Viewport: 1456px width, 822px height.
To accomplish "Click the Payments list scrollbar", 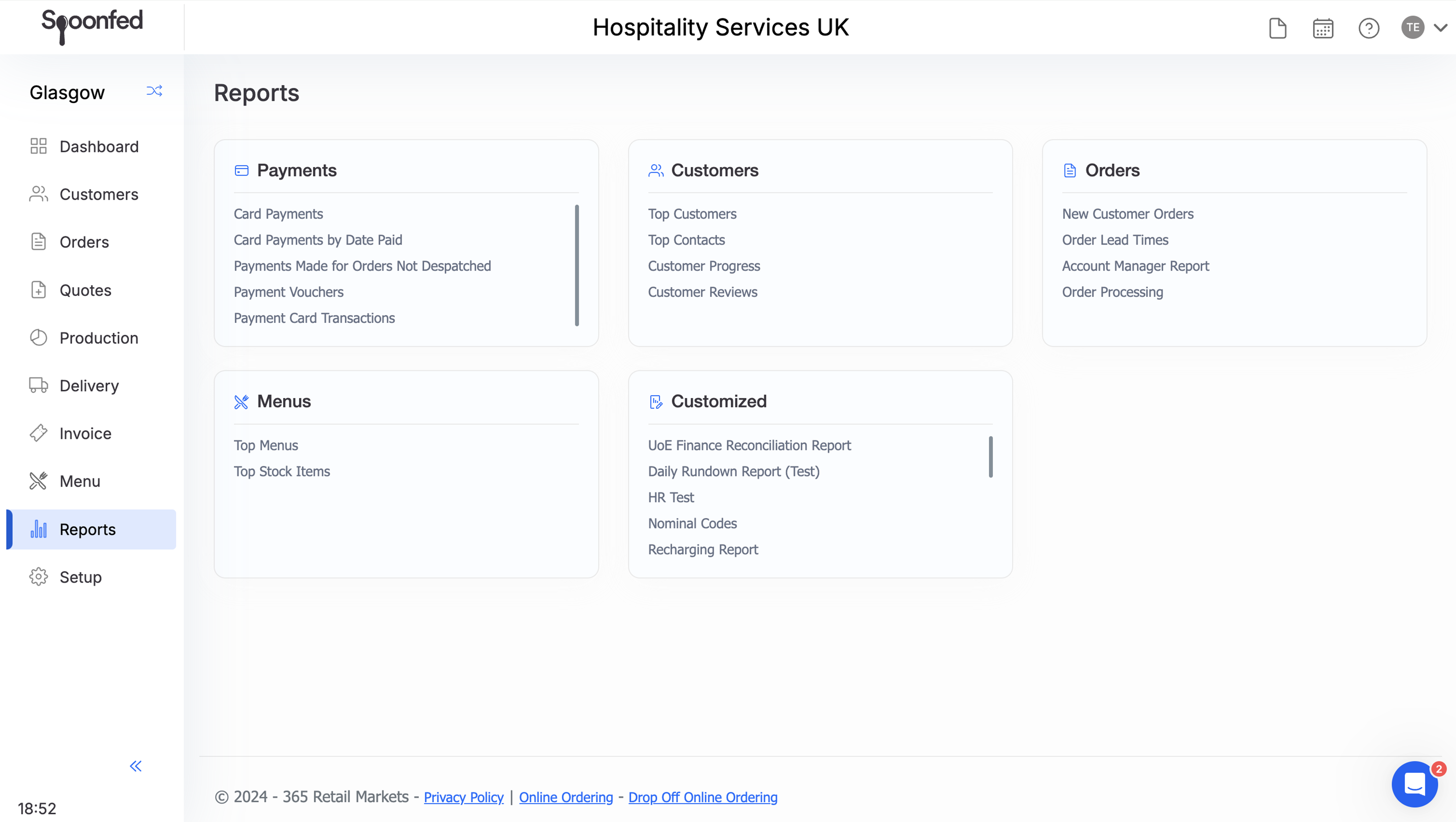I will [576, 265].
